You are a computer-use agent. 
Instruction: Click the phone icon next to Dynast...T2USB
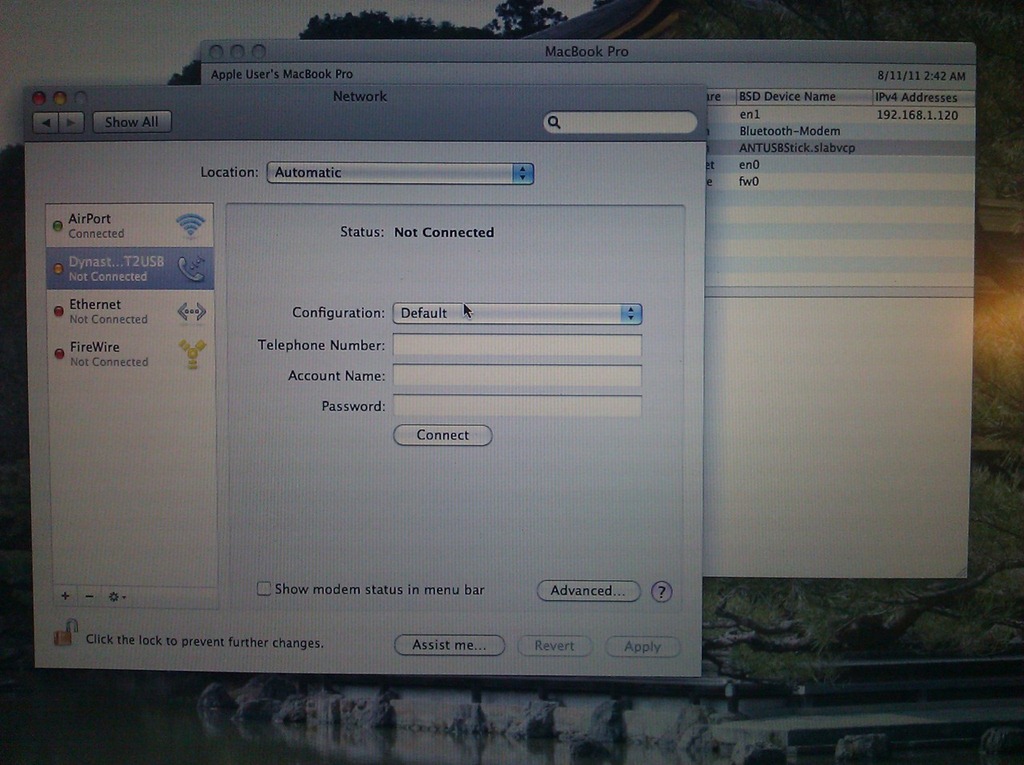click(x=190, y=268)
